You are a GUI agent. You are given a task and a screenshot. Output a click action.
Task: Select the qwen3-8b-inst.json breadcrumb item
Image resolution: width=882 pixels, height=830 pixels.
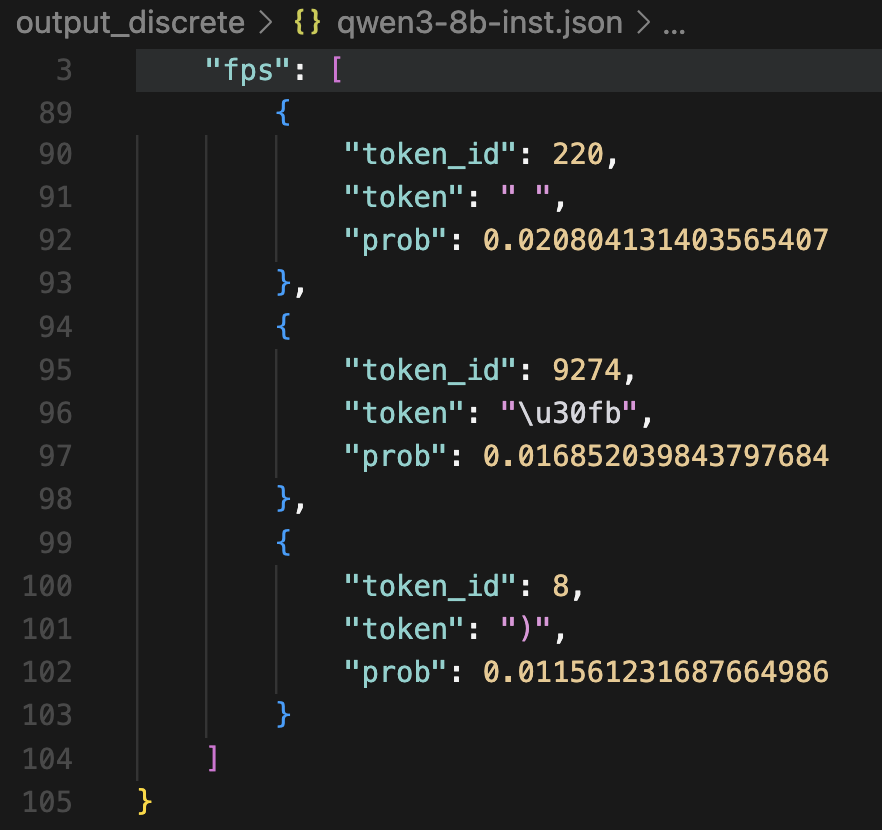[x=479, y=23]
